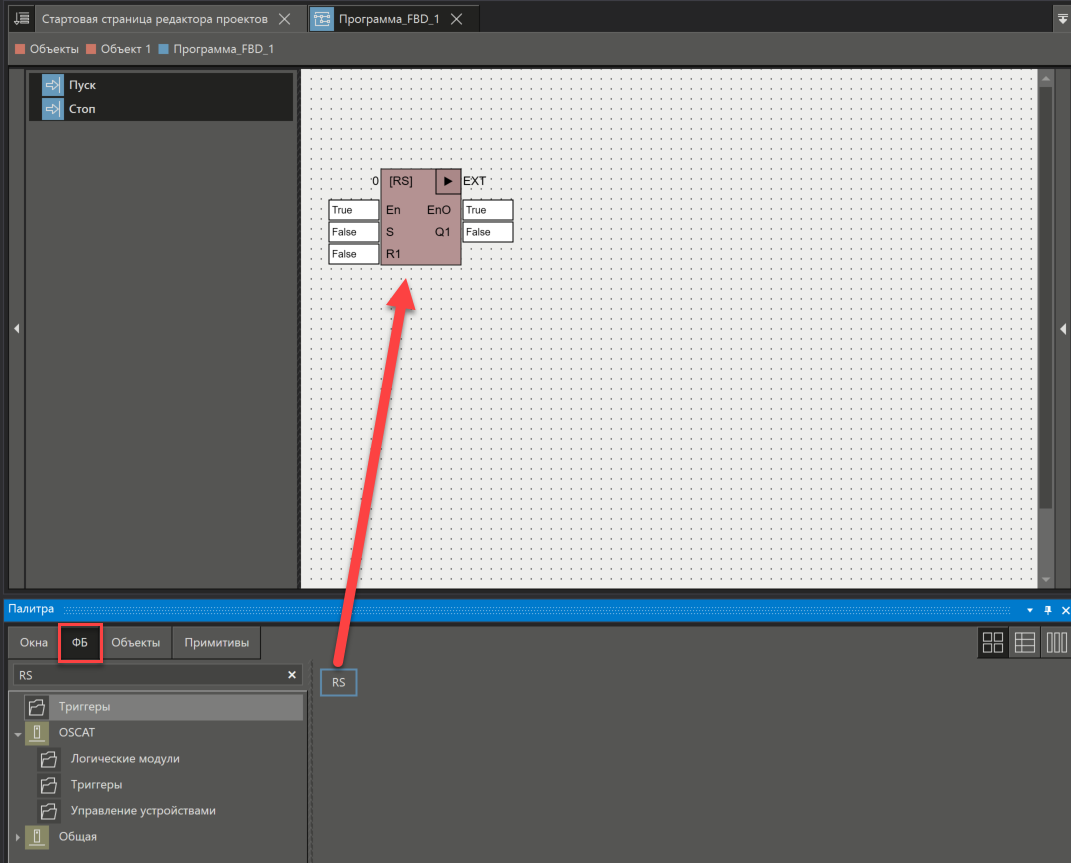Switch palette to column view
This screenshot has width=1071, height=863.
[x=1055, y=643]
